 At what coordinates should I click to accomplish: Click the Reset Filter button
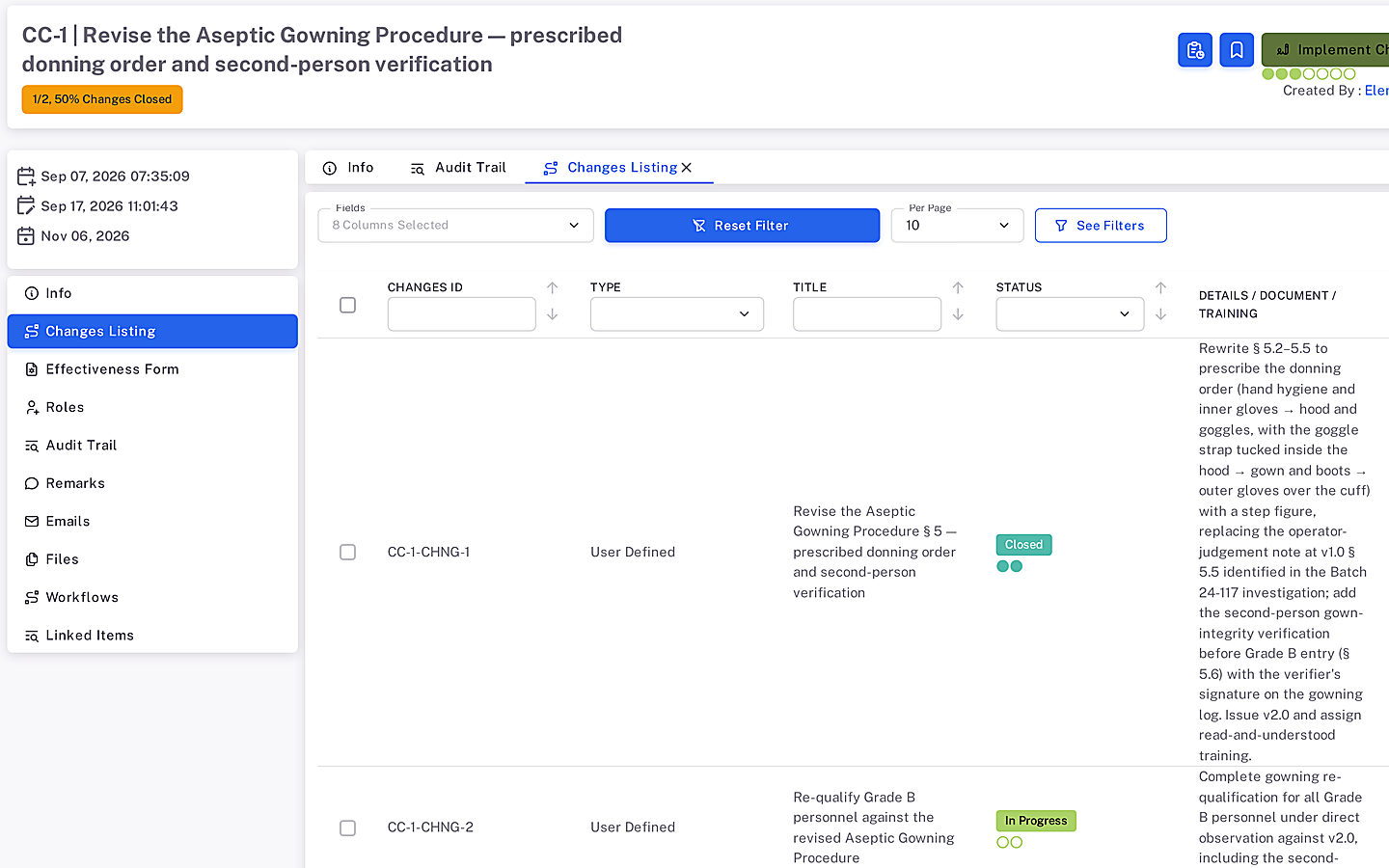[742, 226]
